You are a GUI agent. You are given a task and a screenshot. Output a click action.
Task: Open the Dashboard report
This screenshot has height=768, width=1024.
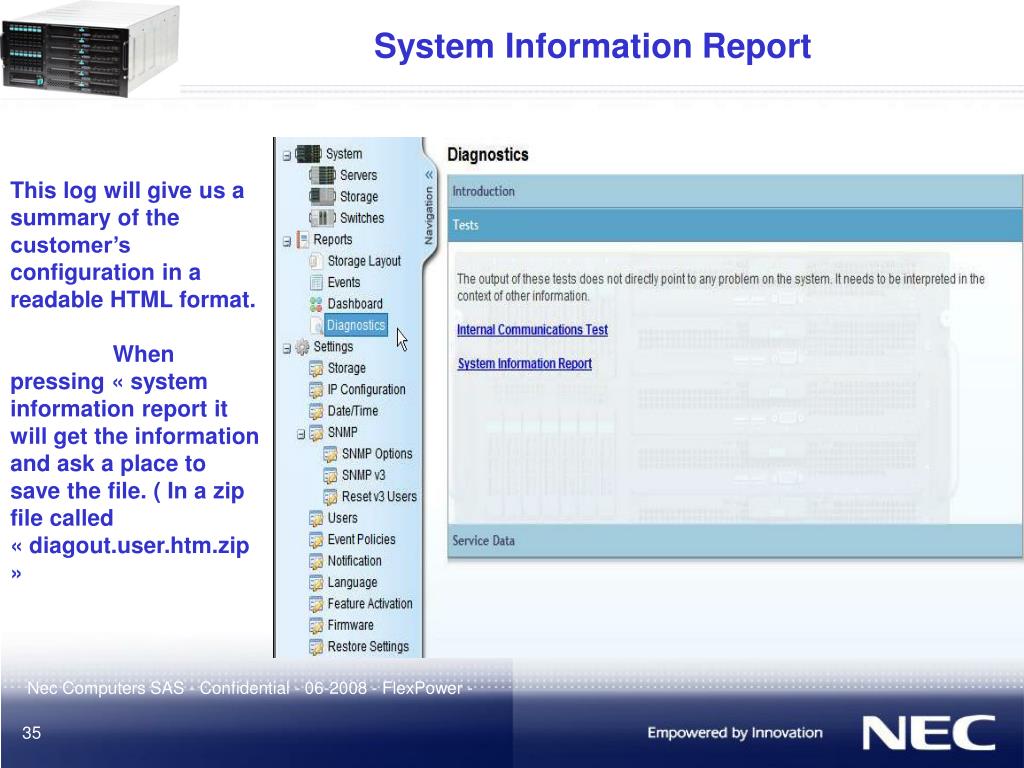[x=355, y=304]
